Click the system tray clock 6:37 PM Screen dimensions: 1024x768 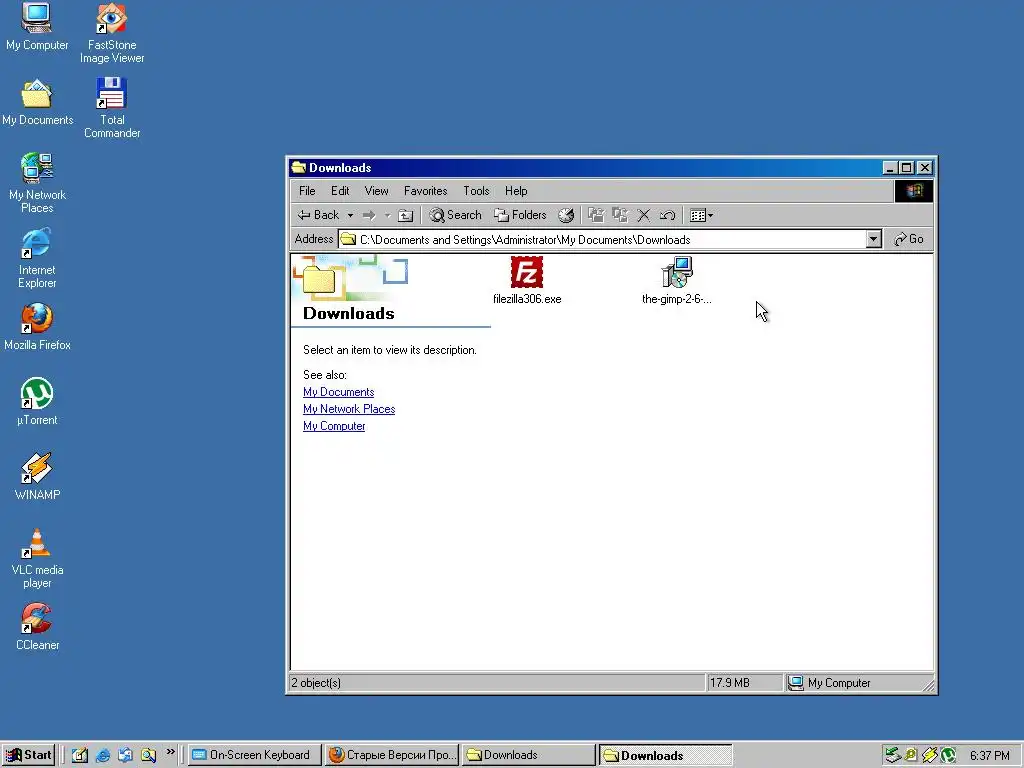989,756
